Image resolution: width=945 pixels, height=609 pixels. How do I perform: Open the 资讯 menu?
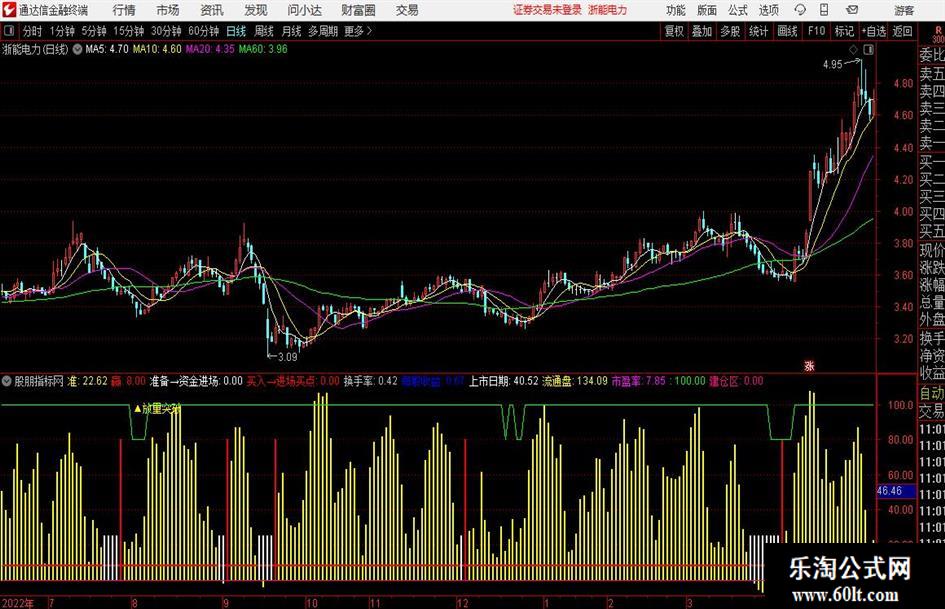(x=212, y=10)
